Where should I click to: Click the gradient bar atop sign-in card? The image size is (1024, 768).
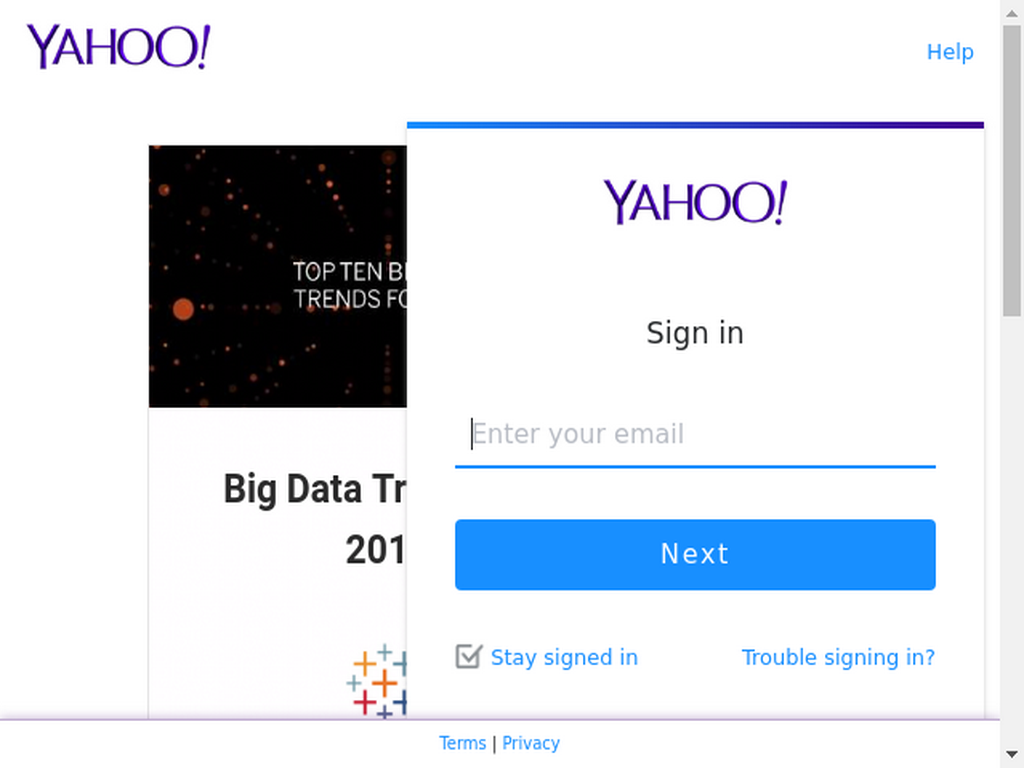[695, 125]
